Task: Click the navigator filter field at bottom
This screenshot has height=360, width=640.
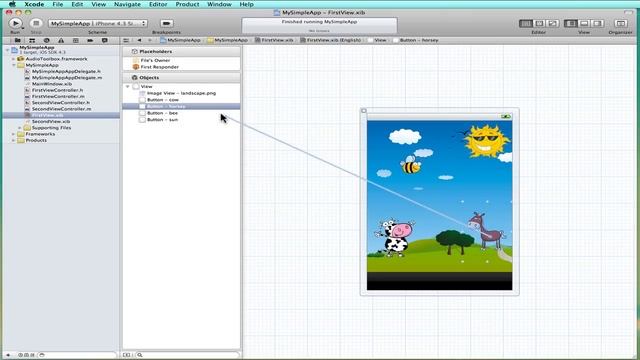Action: 78,355
